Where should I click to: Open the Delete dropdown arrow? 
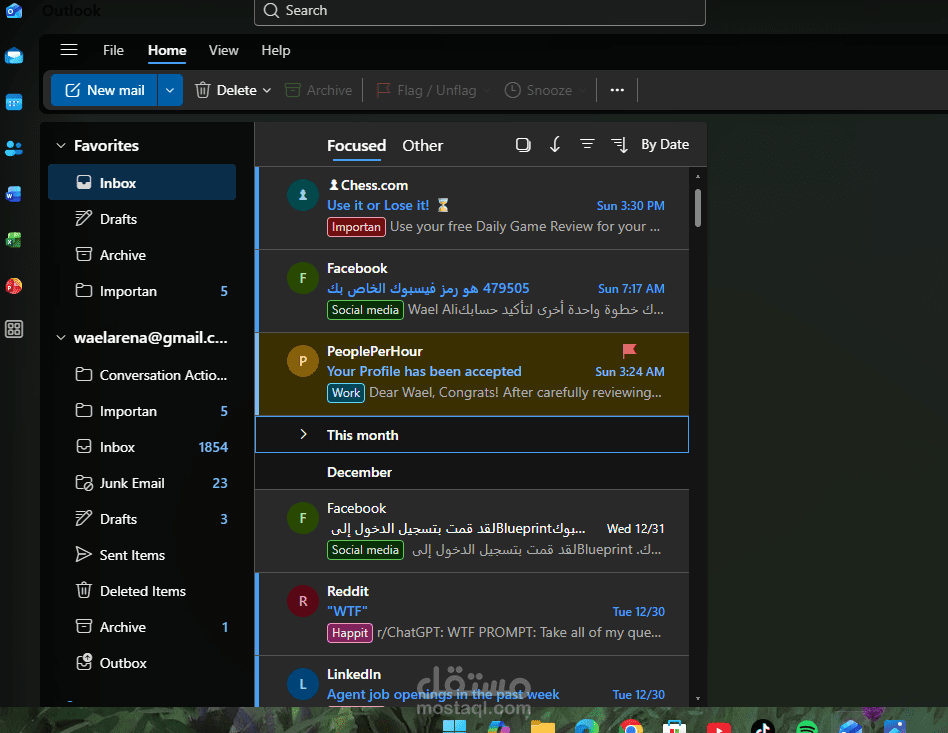click(x=267, y=90)
